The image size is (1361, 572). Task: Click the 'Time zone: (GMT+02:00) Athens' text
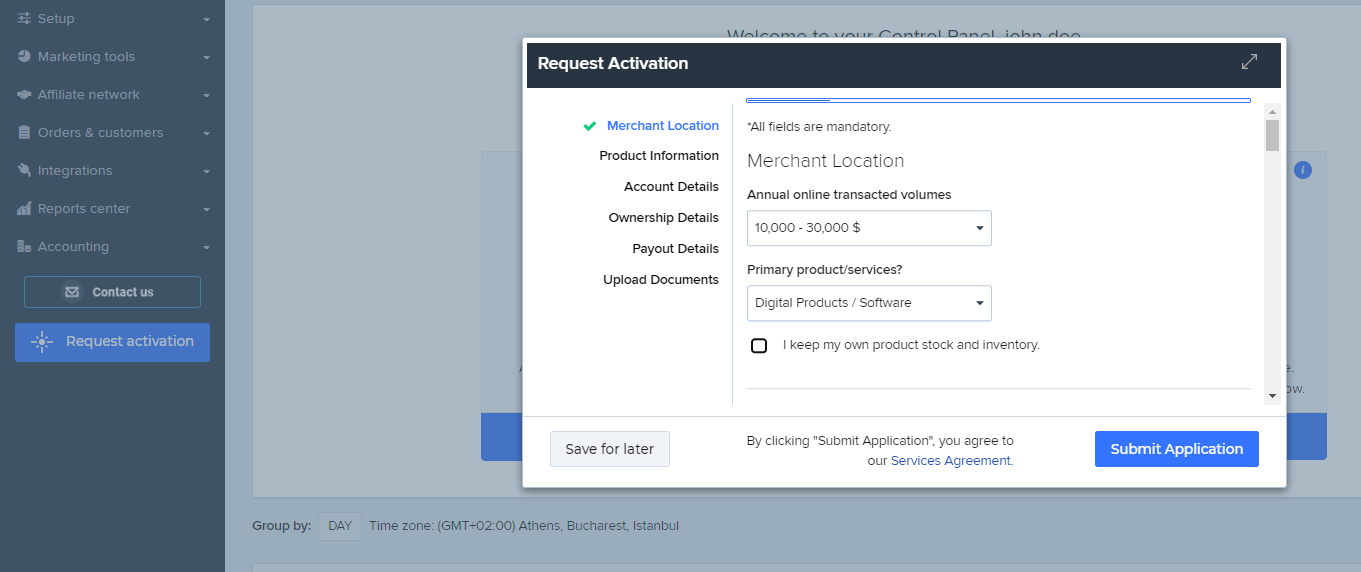pyautogui.click(x=524, y=526)
